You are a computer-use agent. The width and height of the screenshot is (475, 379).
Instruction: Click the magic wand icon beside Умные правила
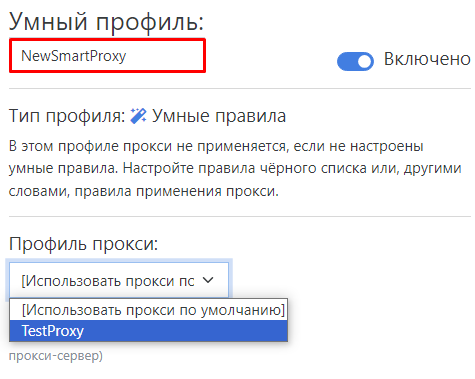(x=138, y=116)
